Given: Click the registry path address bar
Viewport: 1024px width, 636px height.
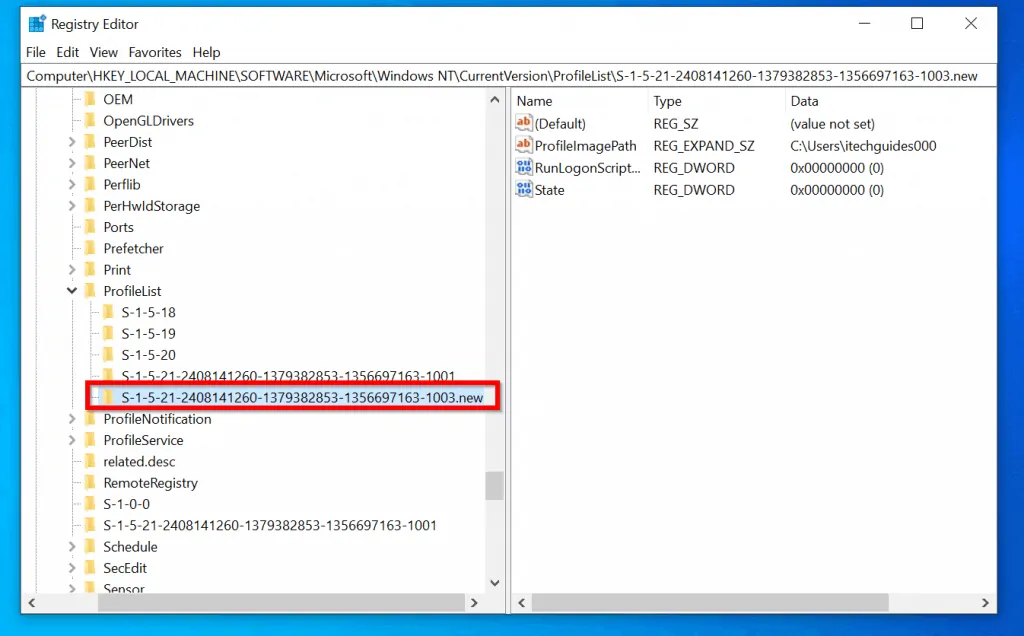Looking at the screenshot, I should [502, 76].
